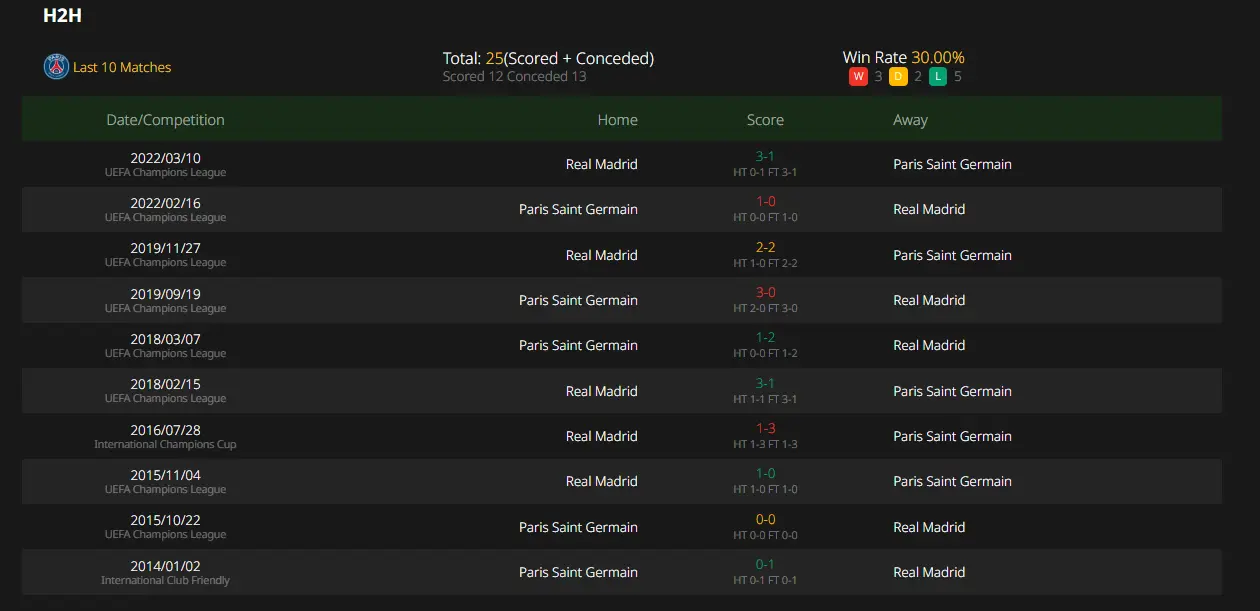Click HT 1-3 FT 1-3 result line
This screenshot has width=1260, height=611.
tap(765, 444)
